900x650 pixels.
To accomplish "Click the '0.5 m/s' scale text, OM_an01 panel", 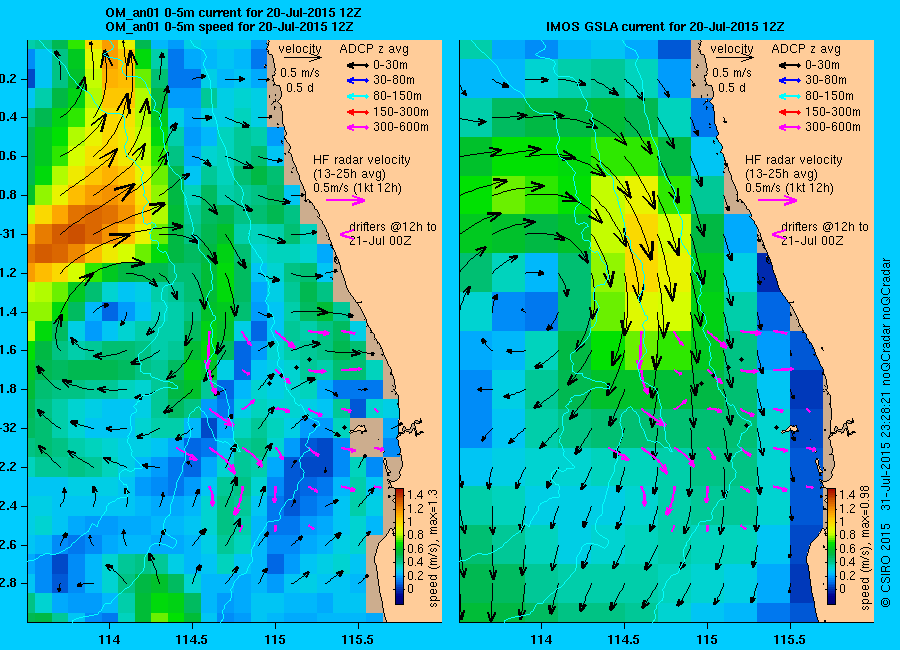I will (300, 73).
